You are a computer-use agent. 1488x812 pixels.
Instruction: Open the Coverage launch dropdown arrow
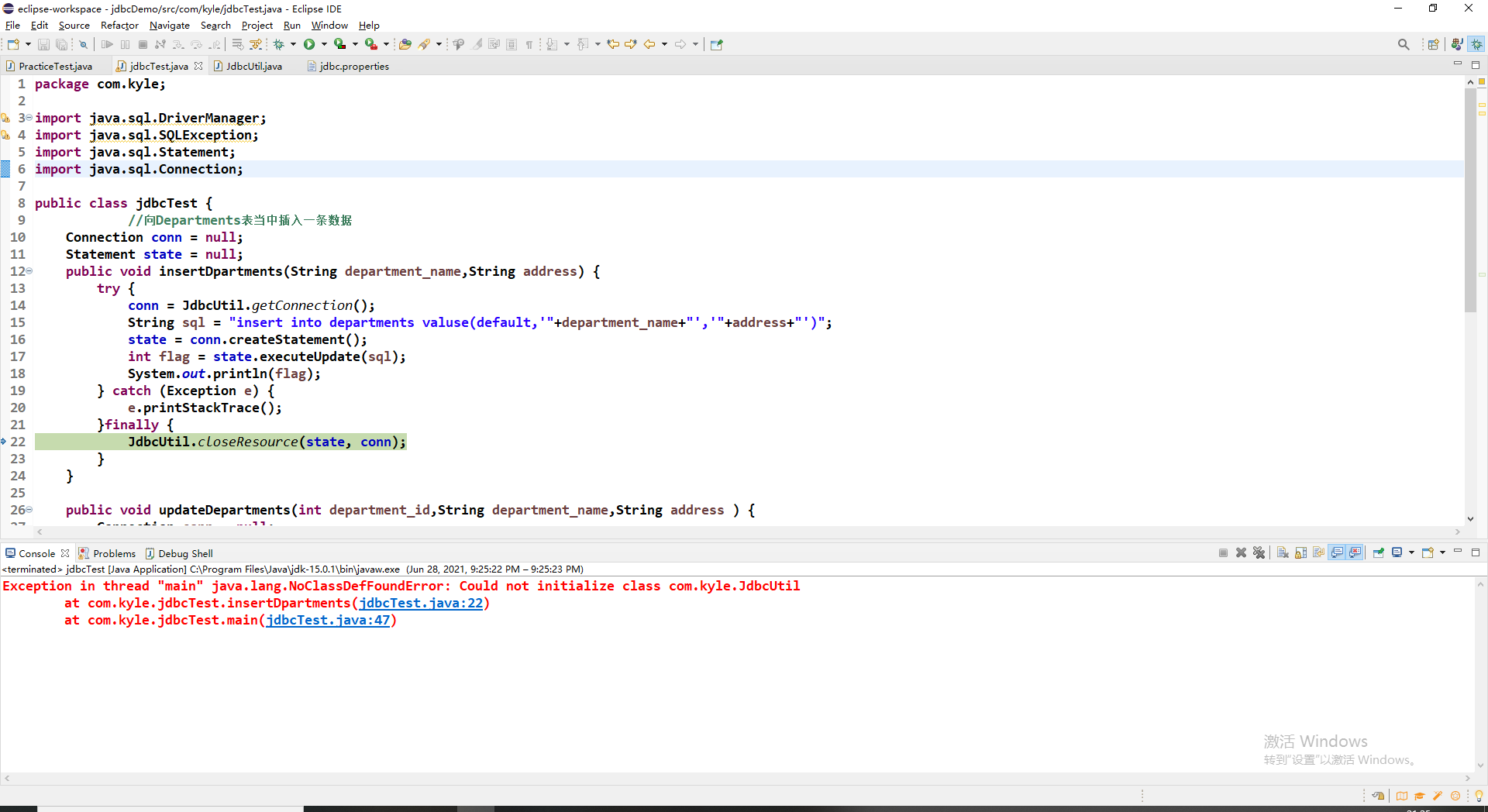pos(355,44)
